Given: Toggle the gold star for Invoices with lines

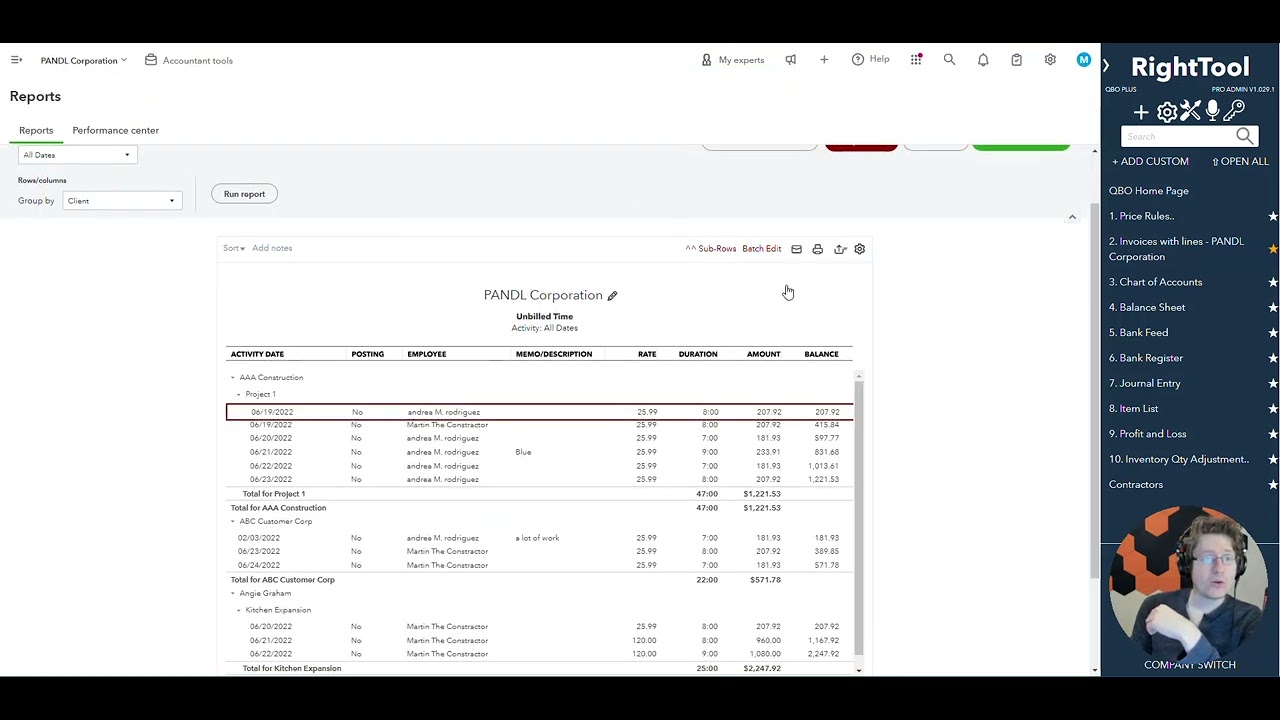Looking at the screenshot, I should coord(1272,249).
